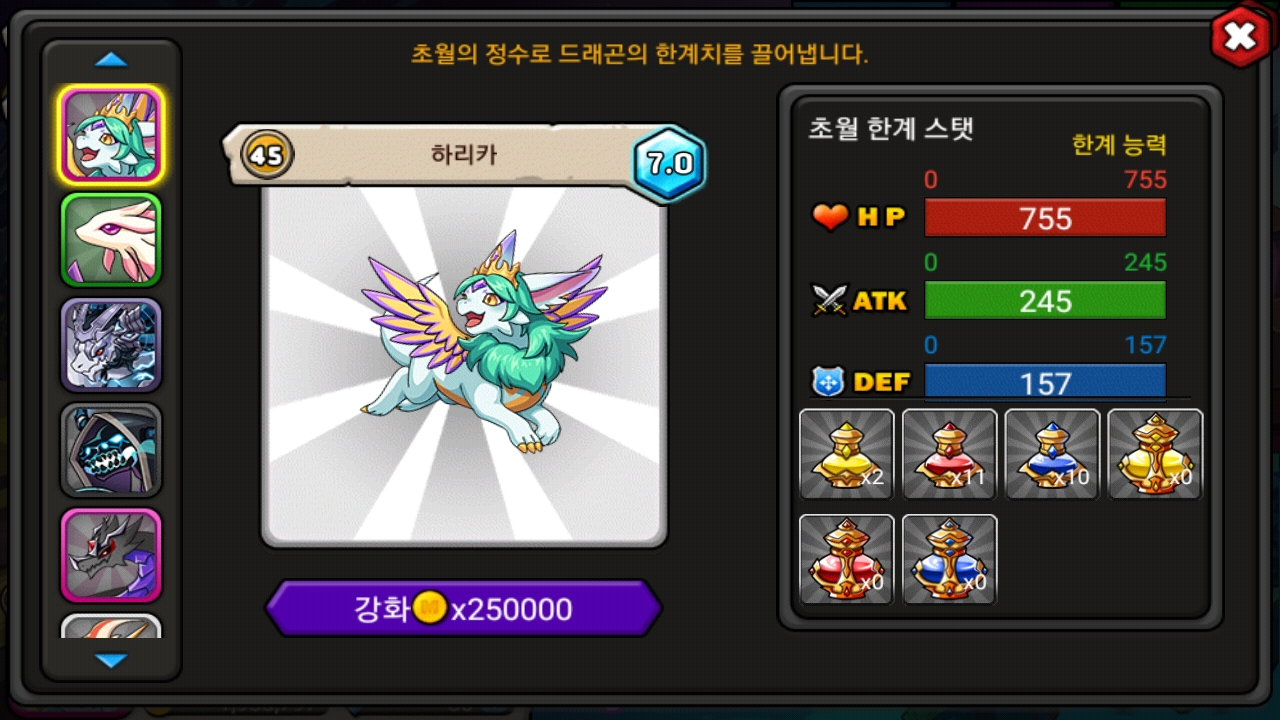Move up the dragon list with the top arrow

111,60
